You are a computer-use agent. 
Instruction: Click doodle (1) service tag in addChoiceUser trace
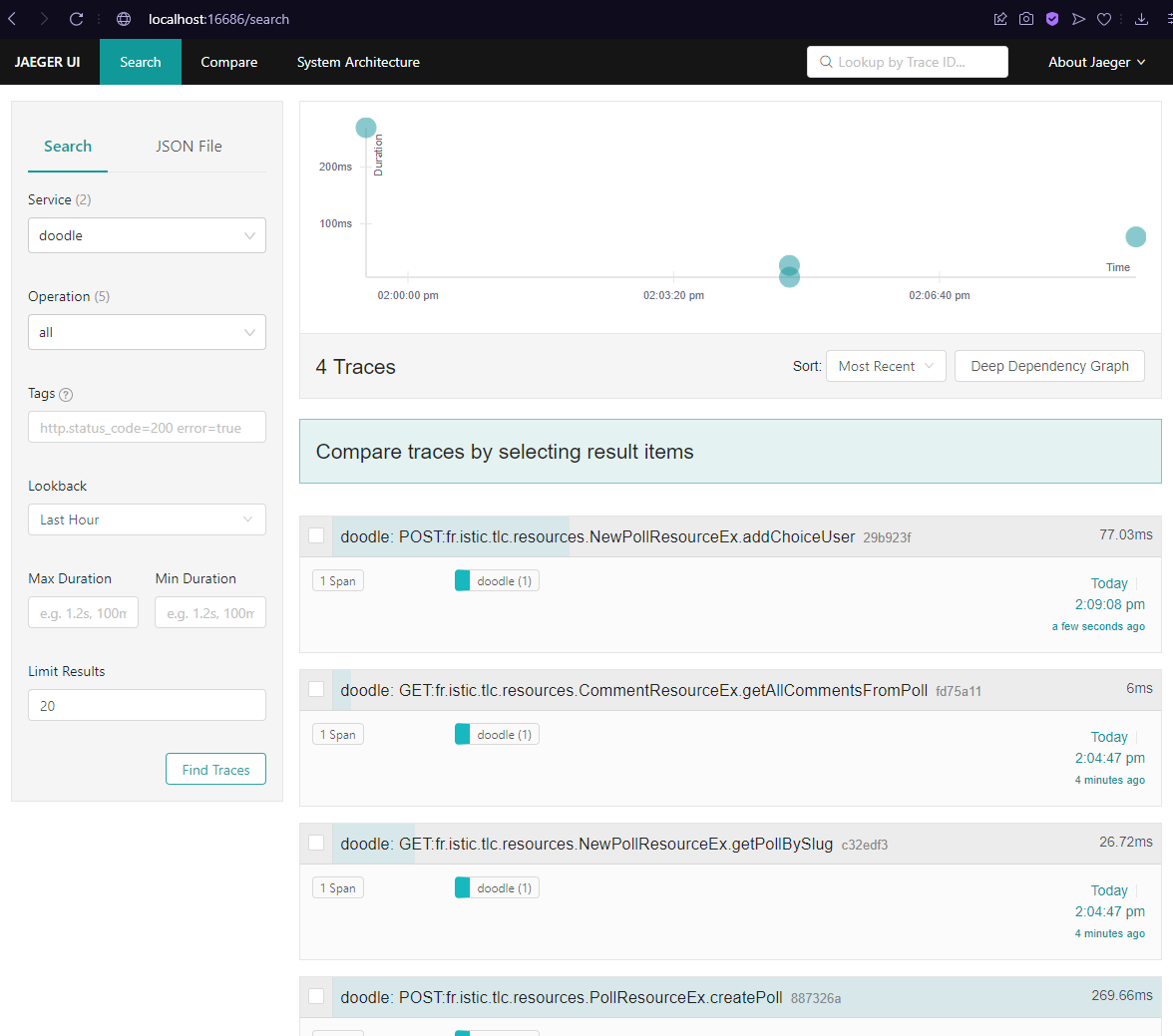pos(497,581)
